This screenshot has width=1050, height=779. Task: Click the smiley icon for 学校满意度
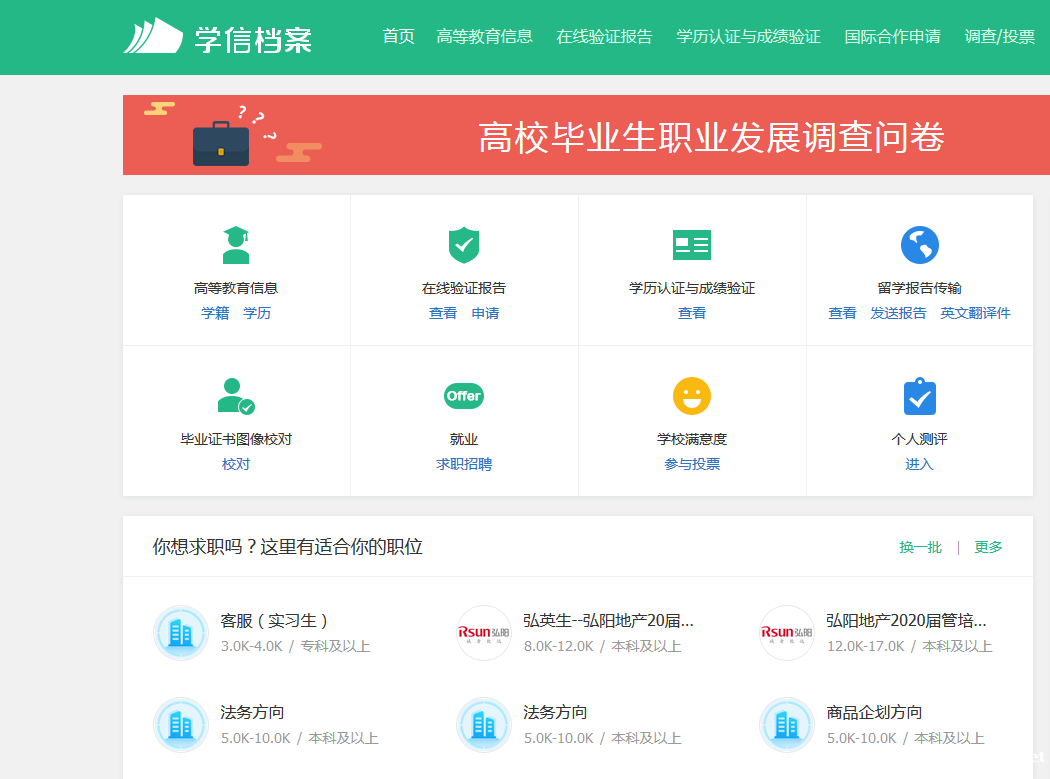[692, 396]
